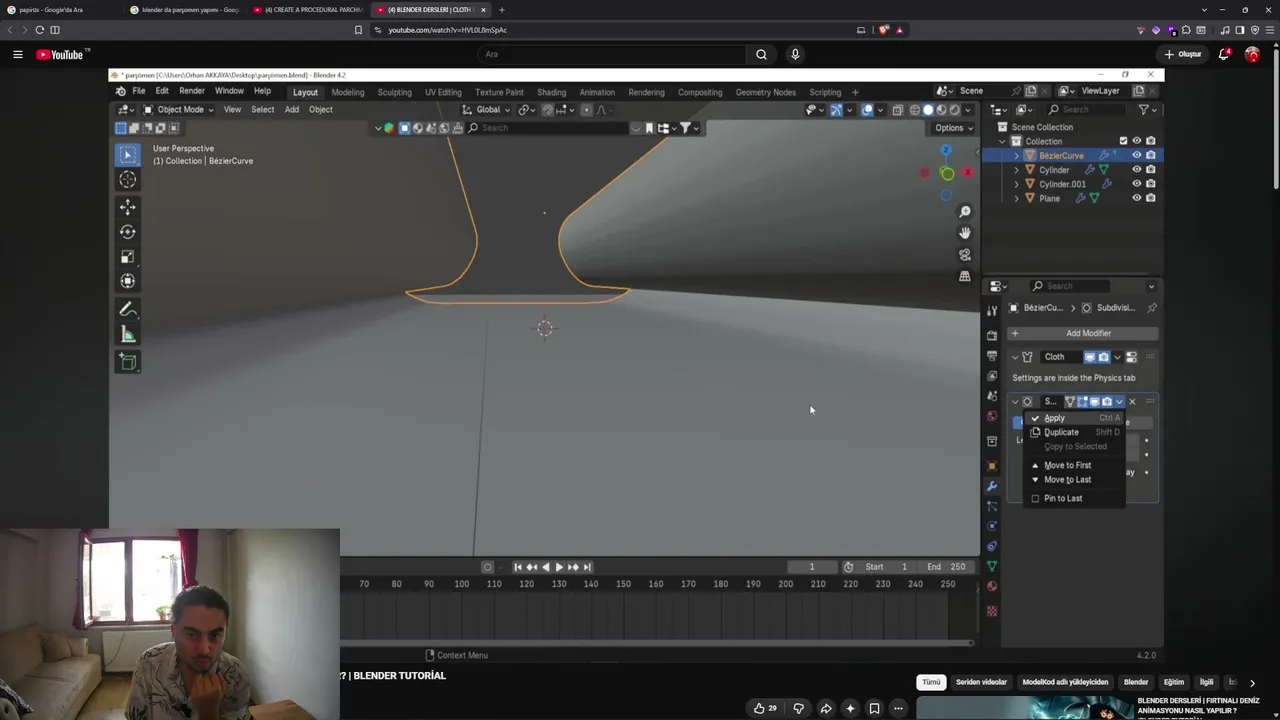Select the Annotate pencil tool
This screenshot has width=1280, height=720.
tap(128, 310)
